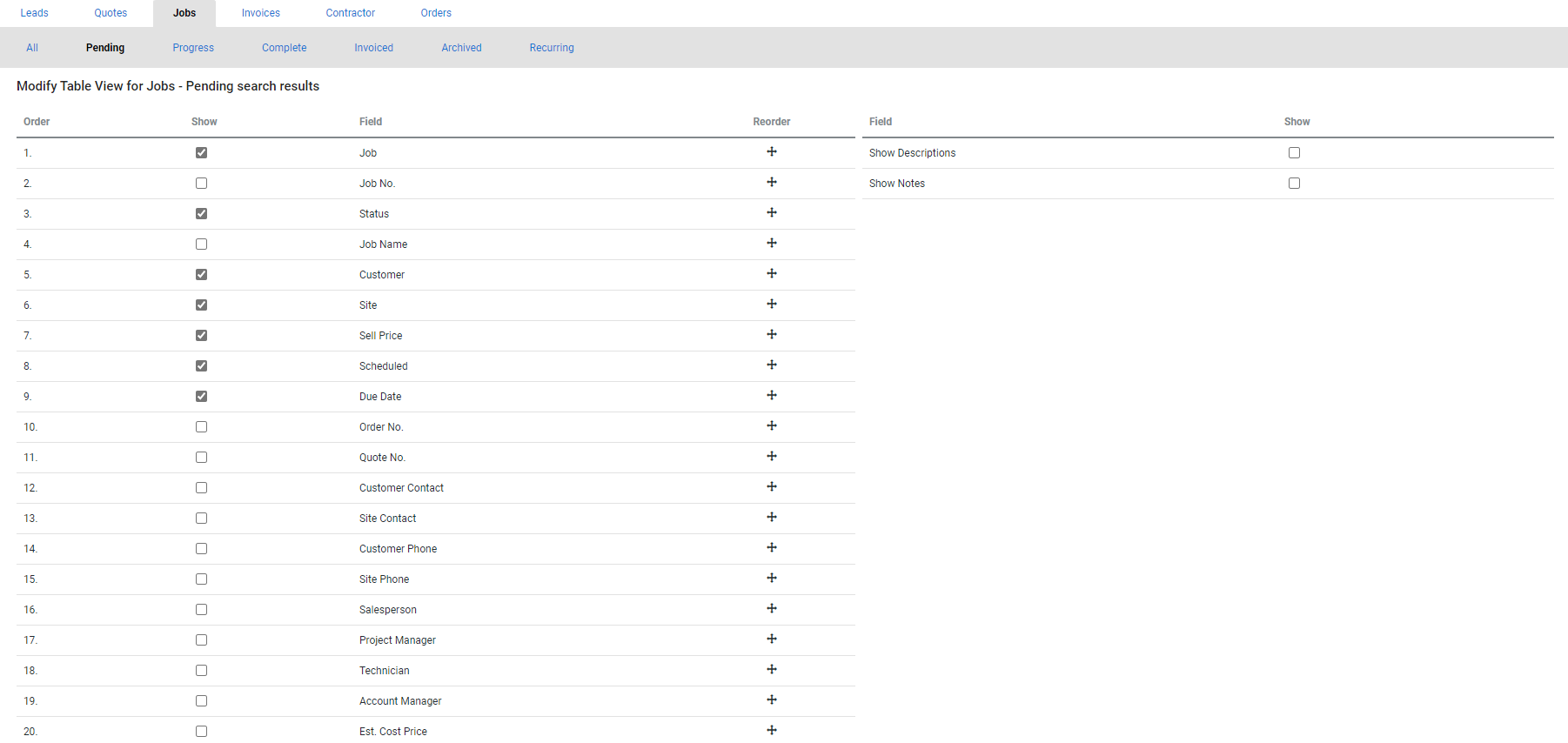Click the reorder handle for Project Manager row

pyautogui.click(x=772, y=639)
